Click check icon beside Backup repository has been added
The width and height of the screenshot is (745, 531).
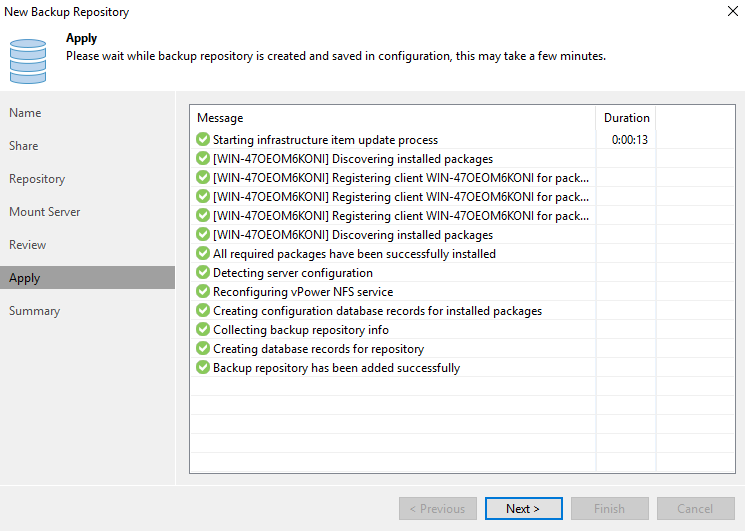coord(203,367)
